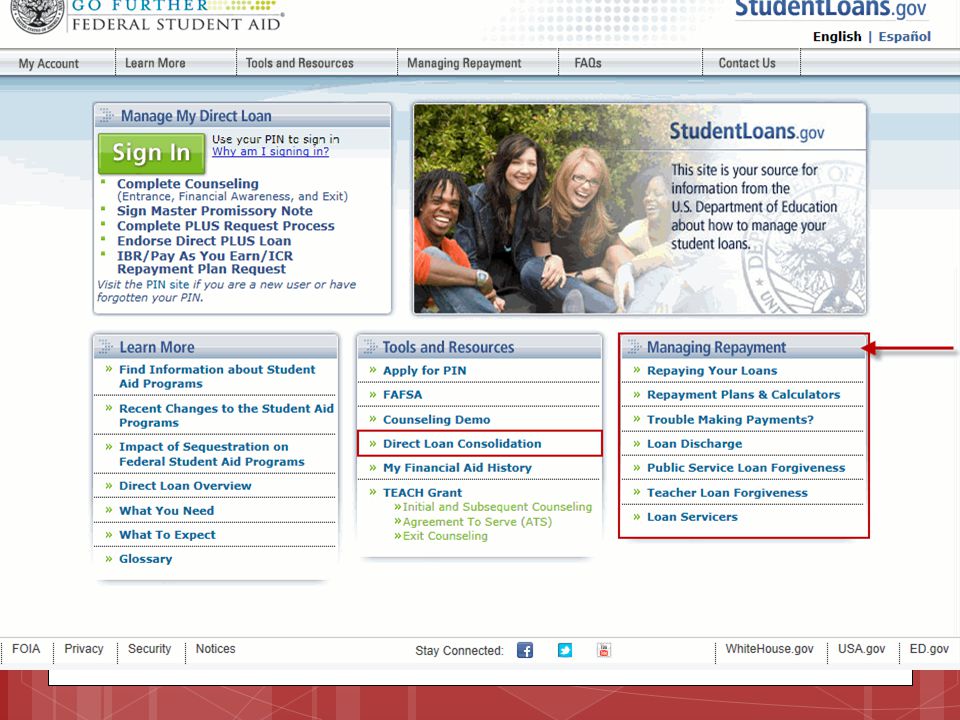Open Repaying Your Loans link
The width and height of the screenshot is (960, 720).
tap(712, 370)
